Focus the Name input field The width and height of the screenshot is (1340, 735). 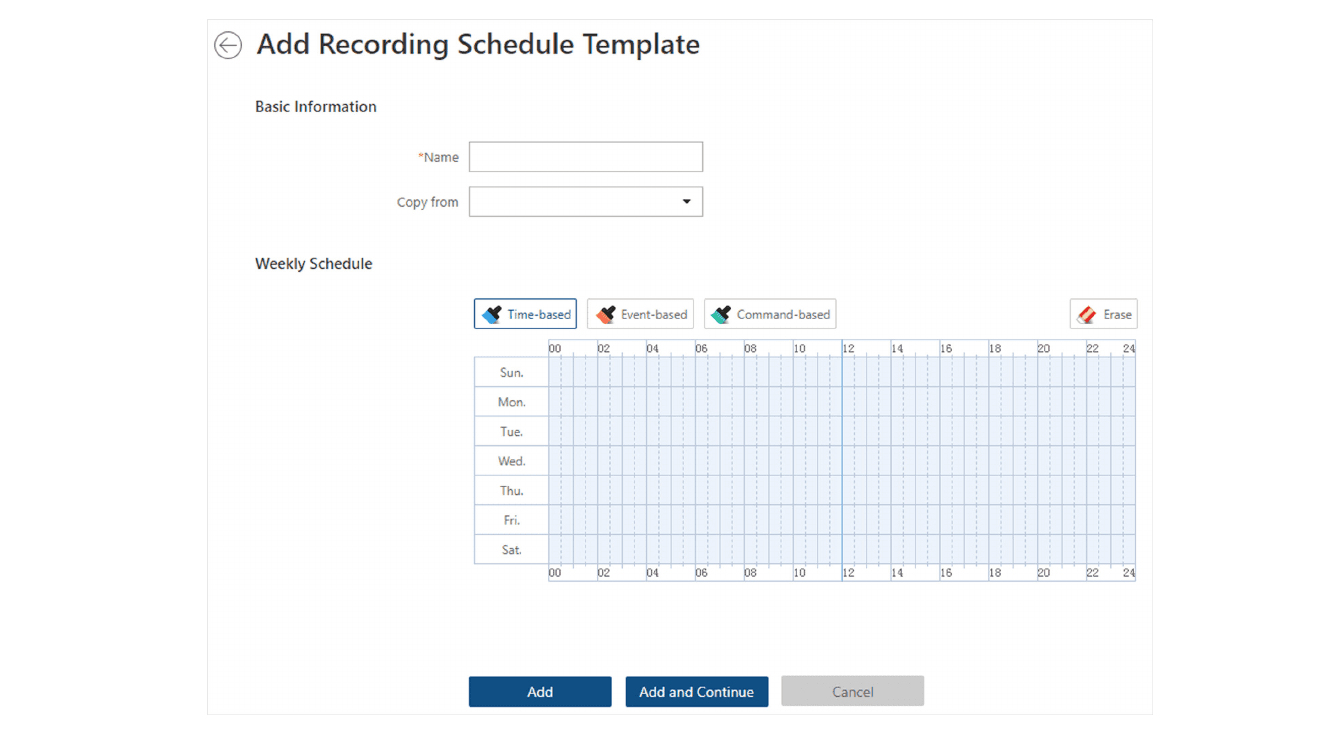586,157
